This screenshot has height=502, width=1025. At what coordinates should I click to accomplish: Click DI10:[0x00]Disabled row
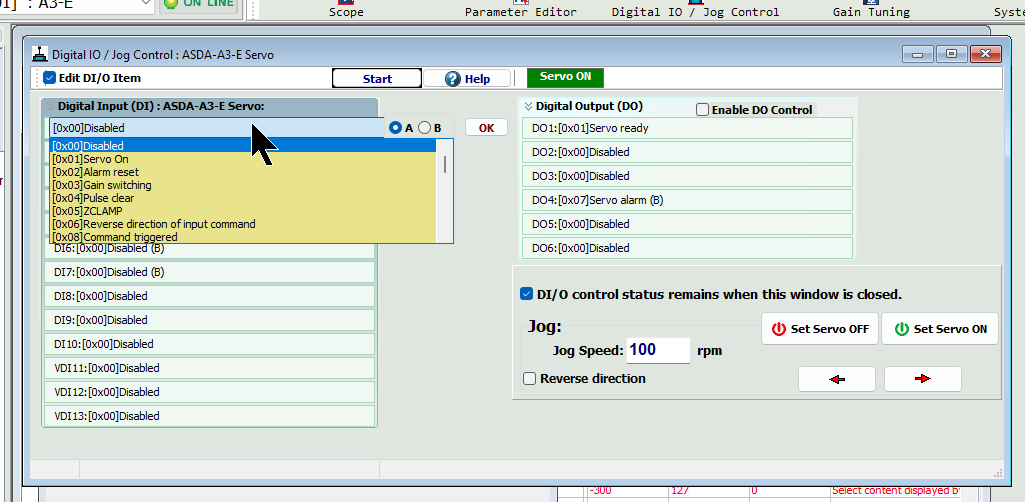pos(209,344)
